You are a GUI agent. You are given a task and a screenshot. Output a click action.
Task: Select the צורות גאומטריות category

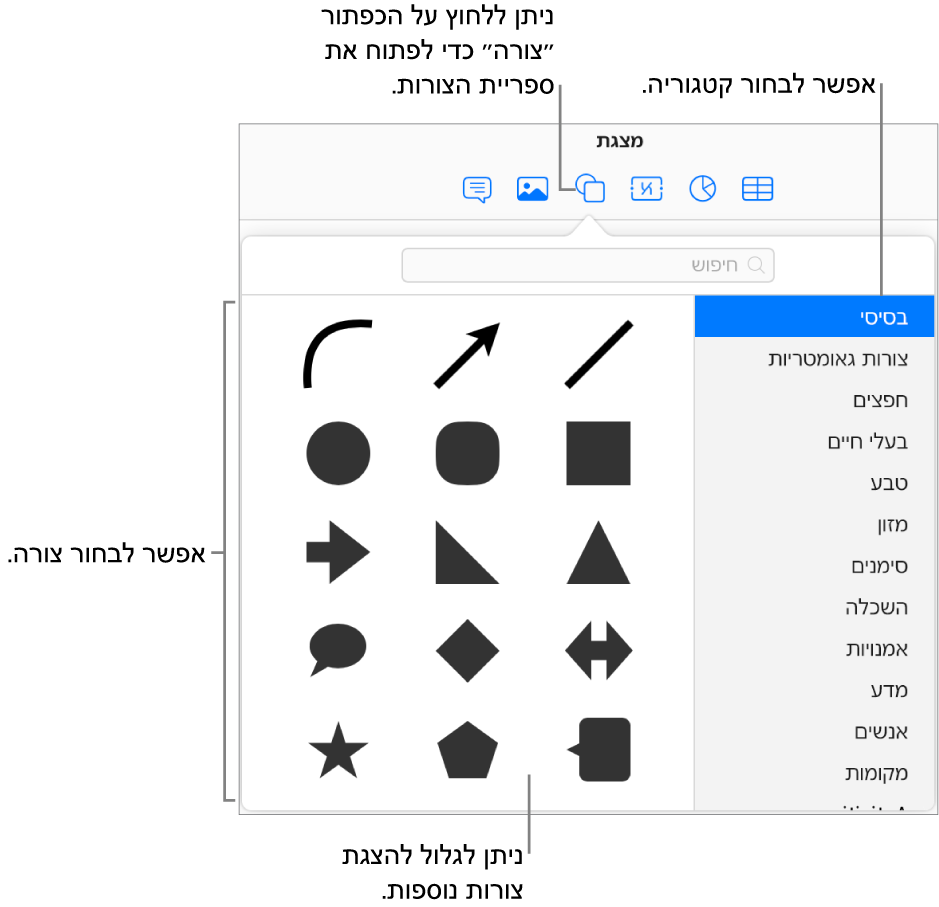pyautogui.click(x=814, y=358)
